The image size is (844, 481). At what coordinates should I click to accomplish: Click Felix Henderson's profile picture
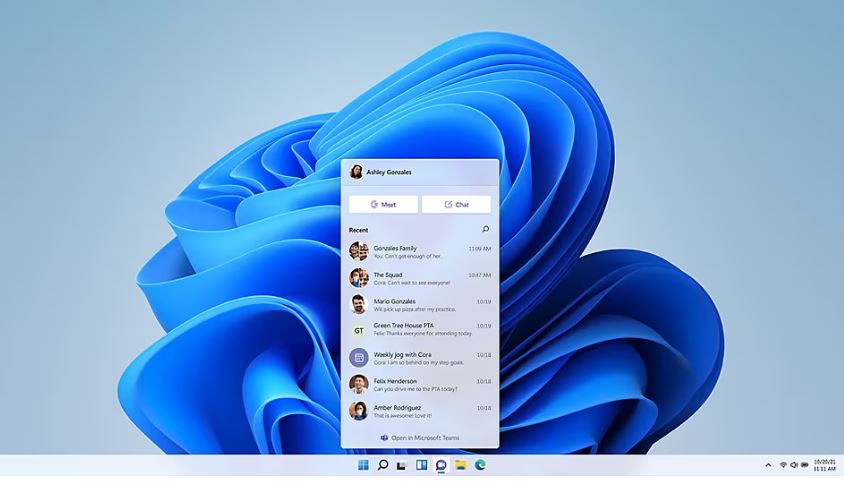[x=358, y=384]
